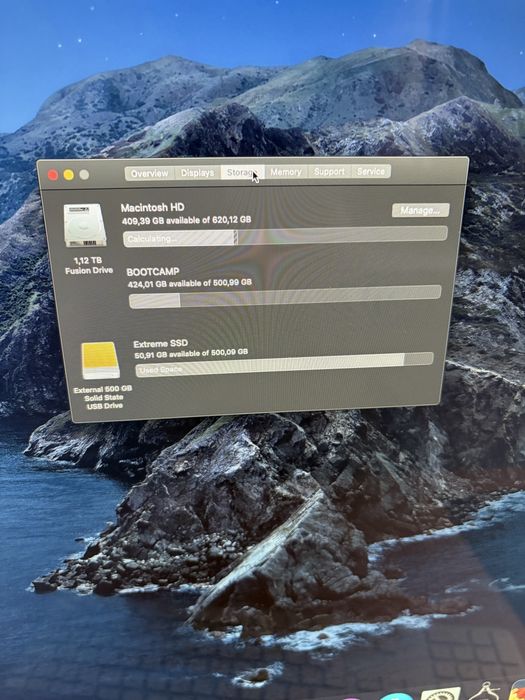Click the gray disabled zoom window button
The image size is (525, 700).
point(84,174)
